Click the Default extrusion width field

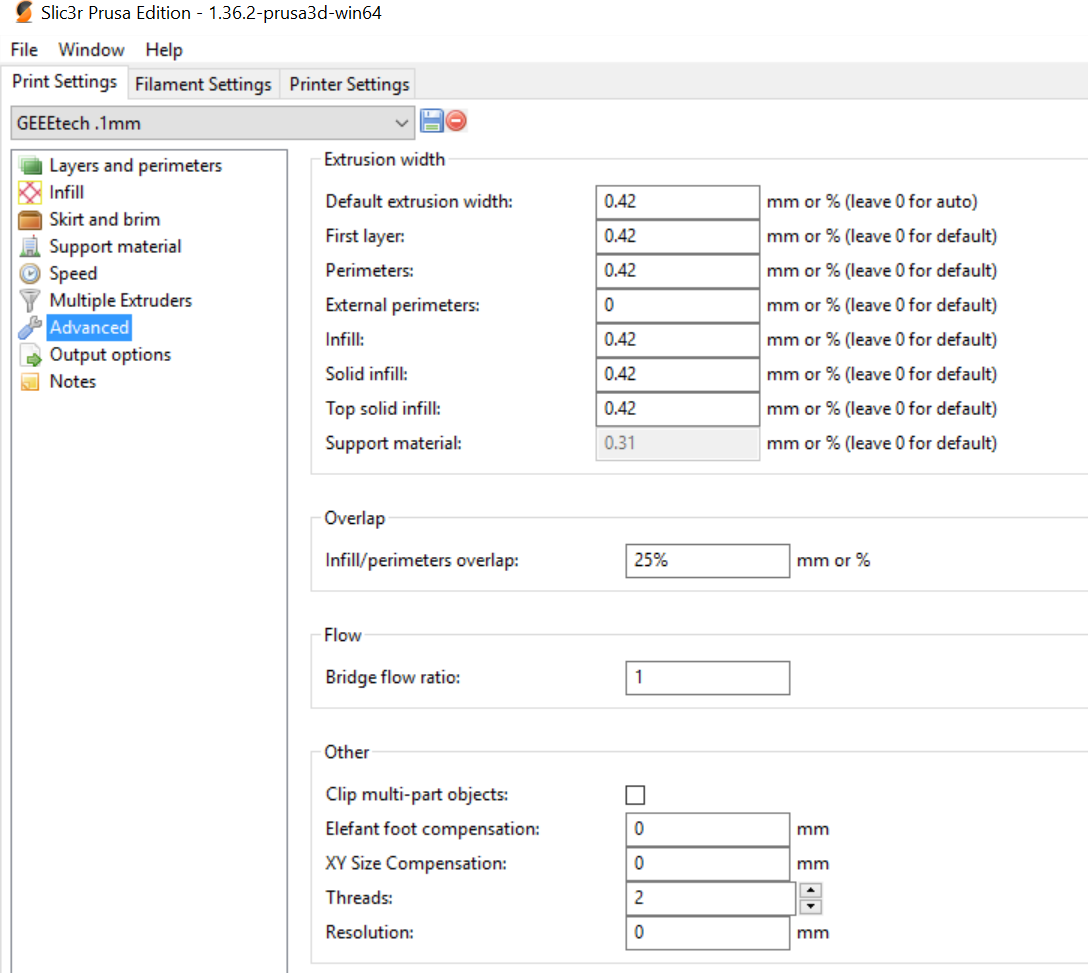click(677, 202)
